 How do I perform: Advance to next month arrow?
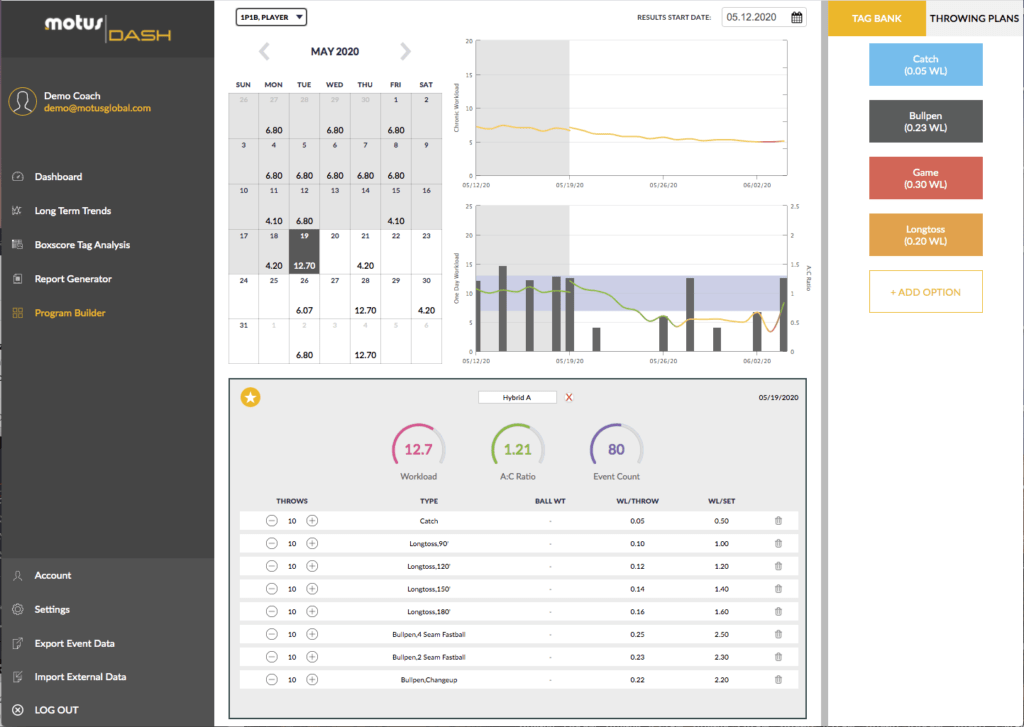[x=406, y=52]
